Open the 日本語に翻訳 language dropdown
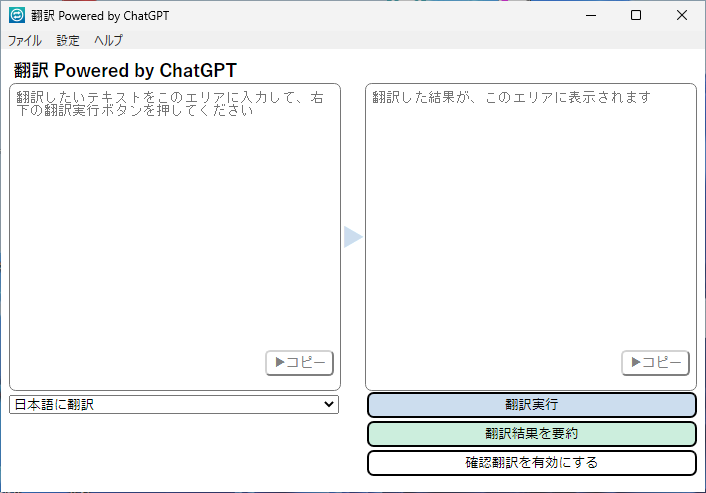 [174, 404]
